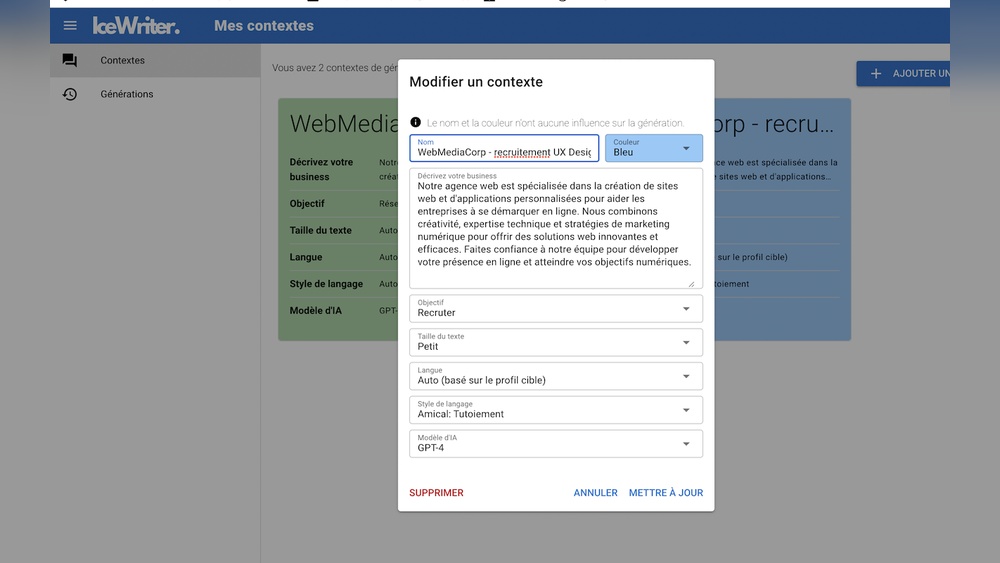Select the Modèle d'IA dropdown
The image size is (1000, 563).
556,444
